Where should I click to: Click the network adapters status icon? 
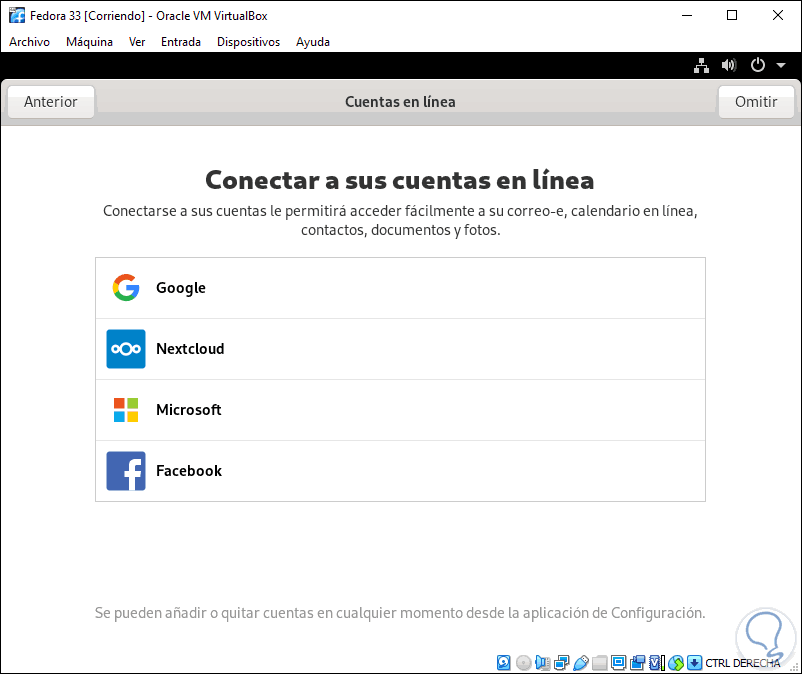point(562,663)
